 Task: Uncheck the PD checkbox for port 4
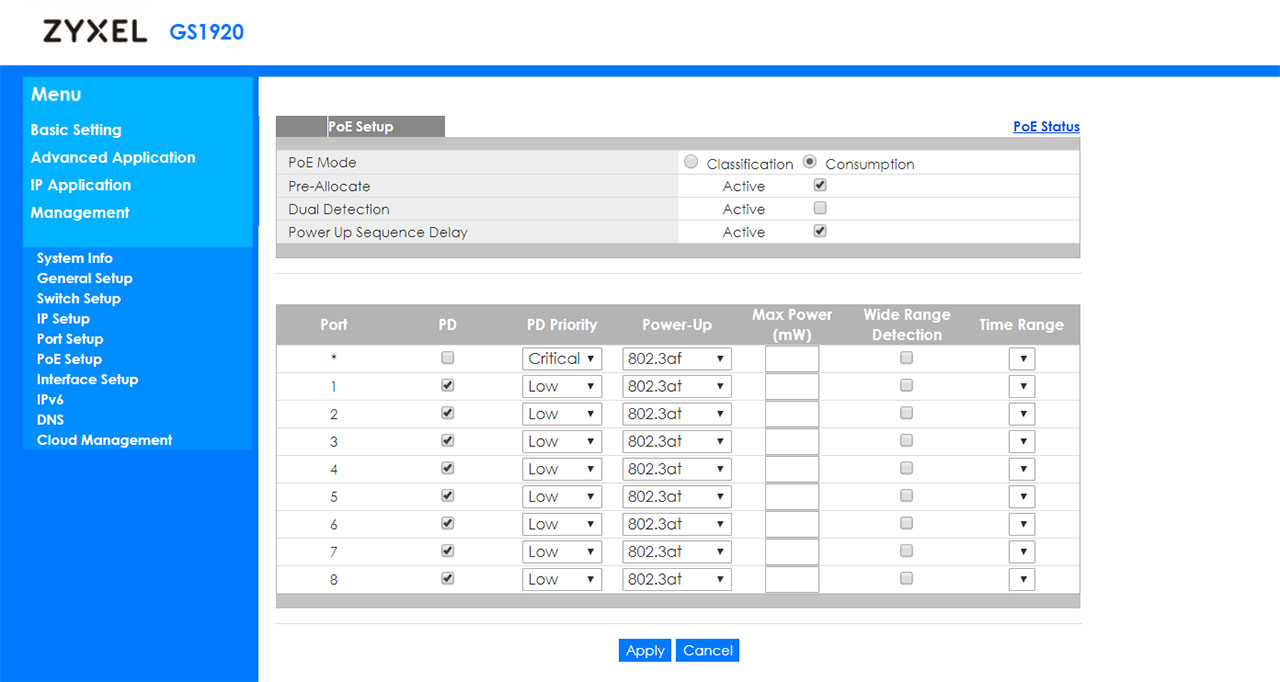tap(447, 467)
